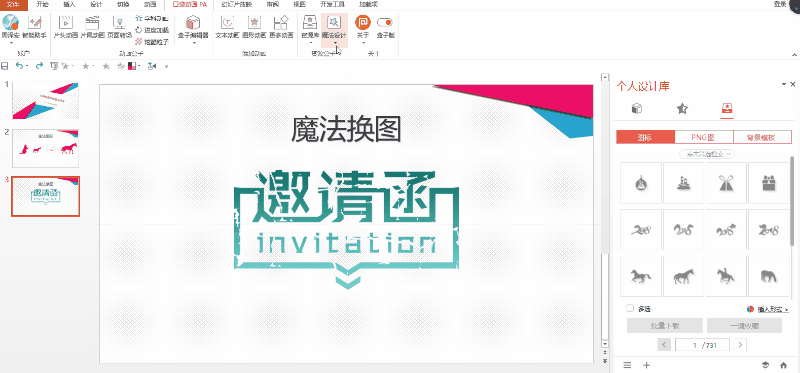Select the PNG图 category tab
Screen dimensions: 800x373
pyautogui.click(x=704, y=137)
